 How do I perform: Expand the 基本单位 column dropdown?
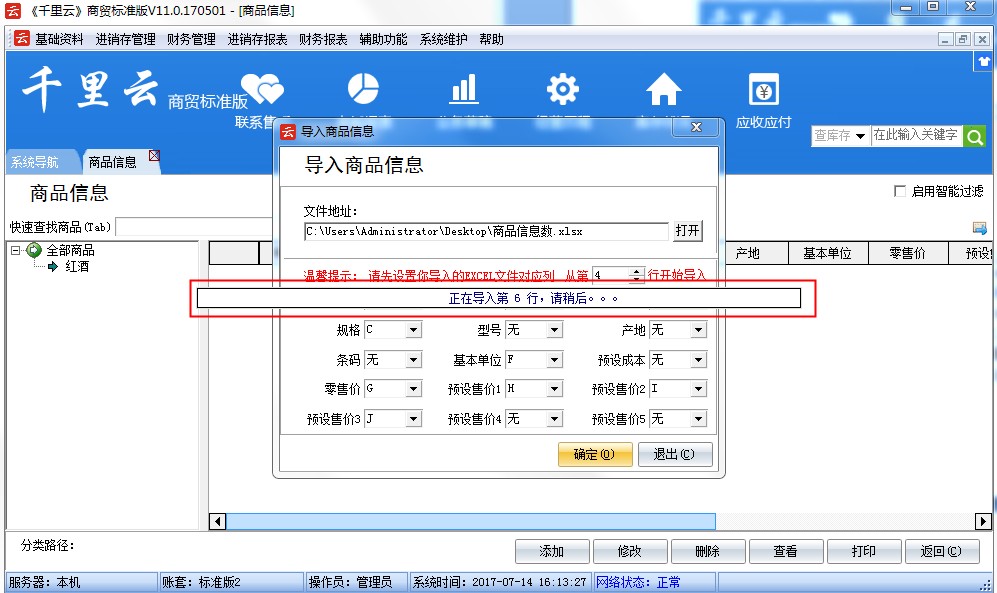click(x=554, y=360)
